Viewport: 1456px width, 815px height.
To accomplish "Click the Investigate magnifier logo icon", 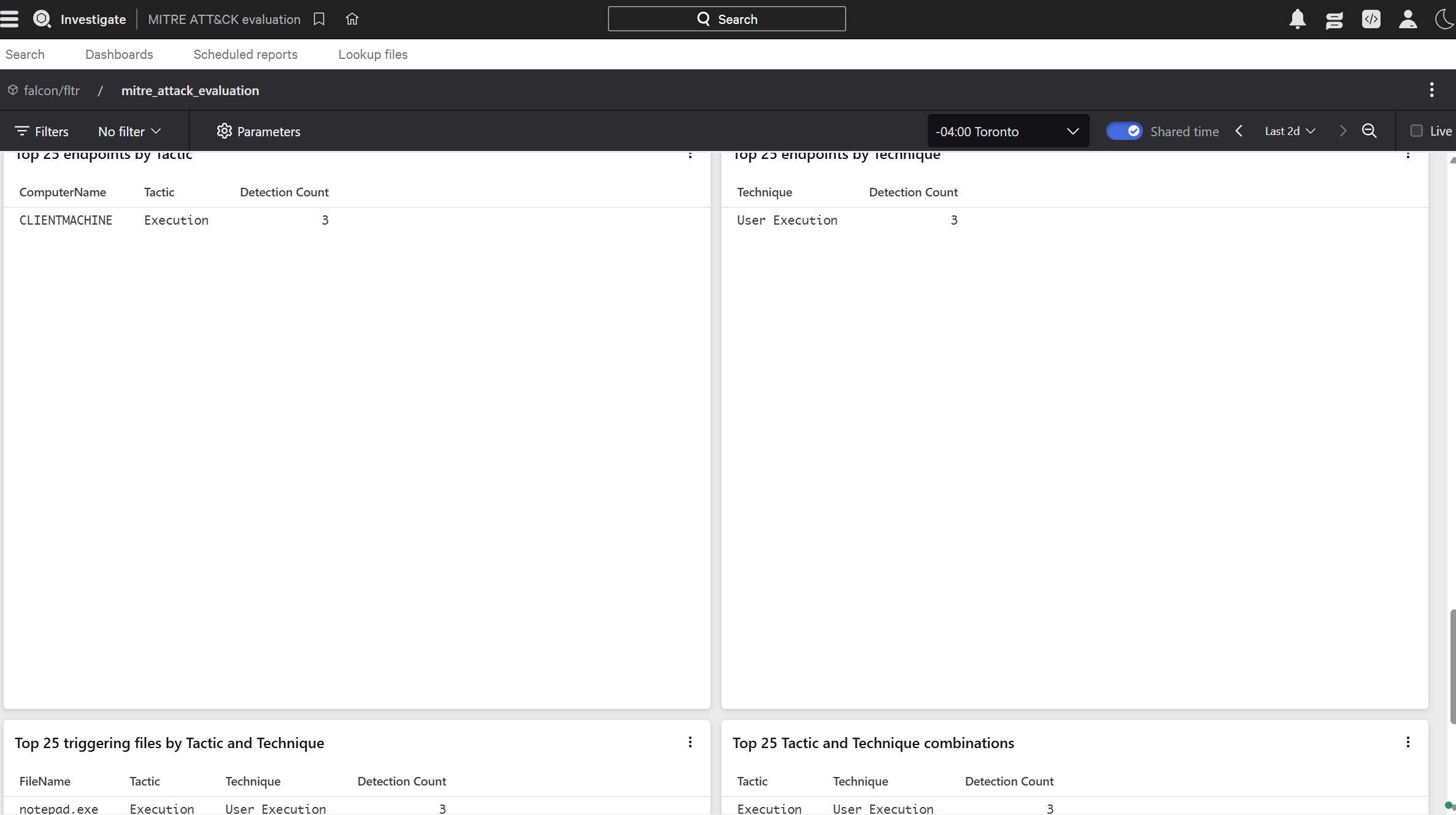I will (42, 19).
